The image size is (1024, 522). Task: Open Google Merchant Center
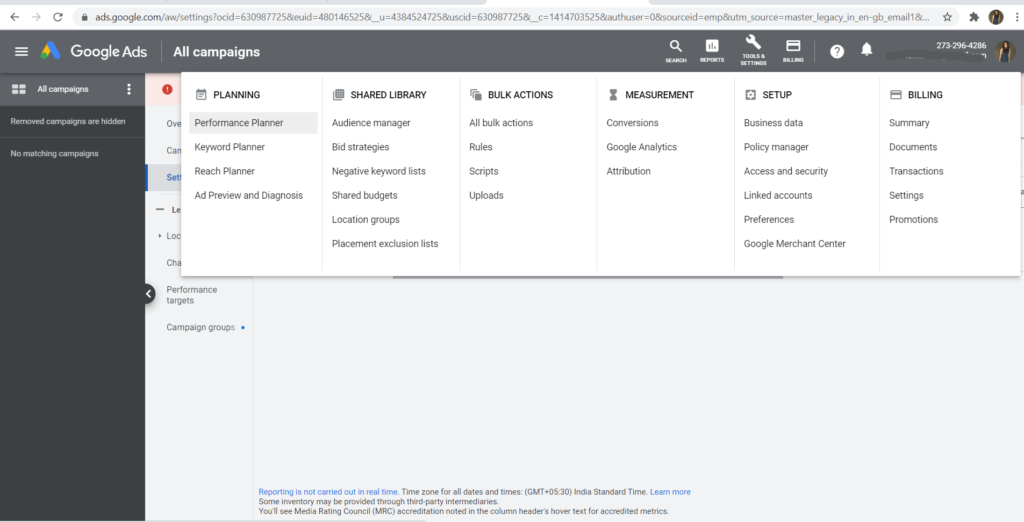click(x=794, y=244)
